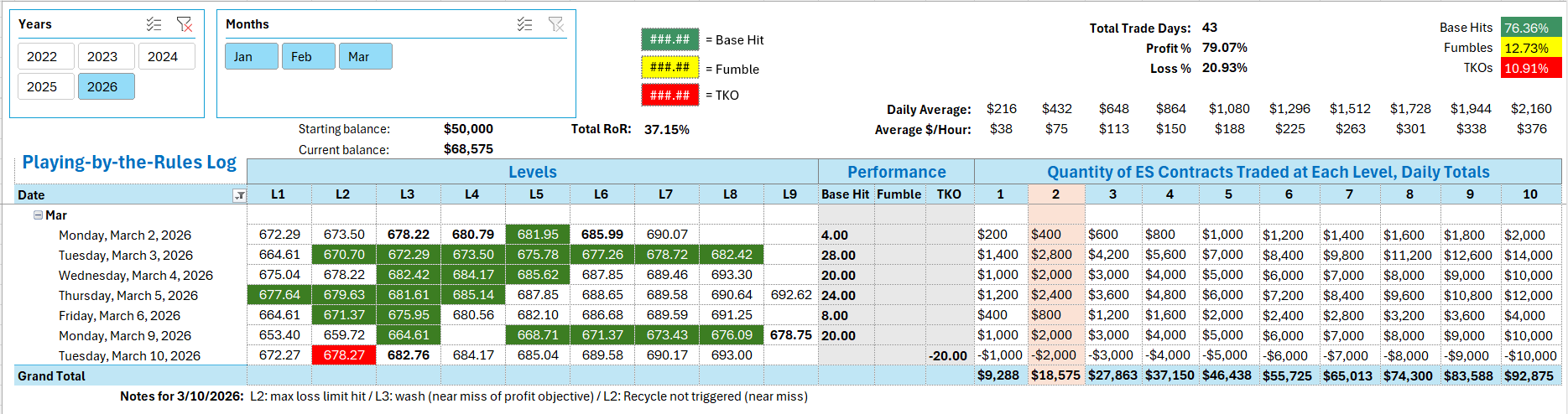Image resolution: width=1568 pixels, height=414 pixels.
Task: Clear the Years slicer filter
Action: click(x=184, y=24)
